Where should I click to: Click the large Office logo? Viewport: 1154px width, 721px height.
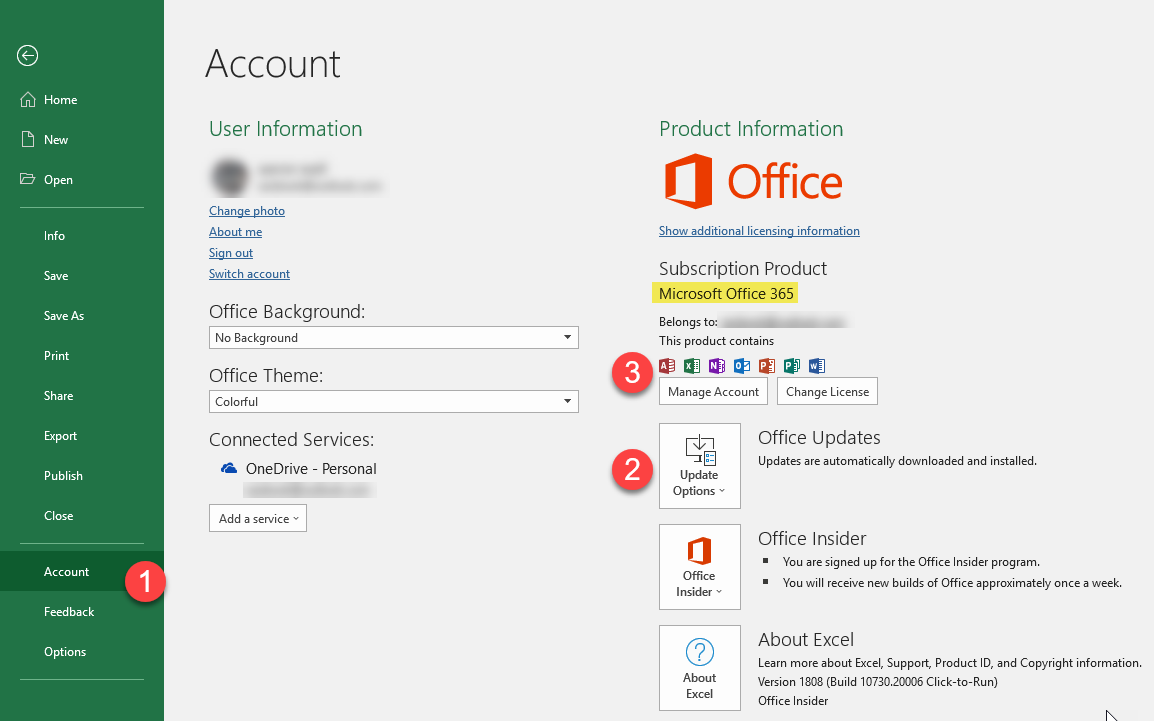coord(753,181)
